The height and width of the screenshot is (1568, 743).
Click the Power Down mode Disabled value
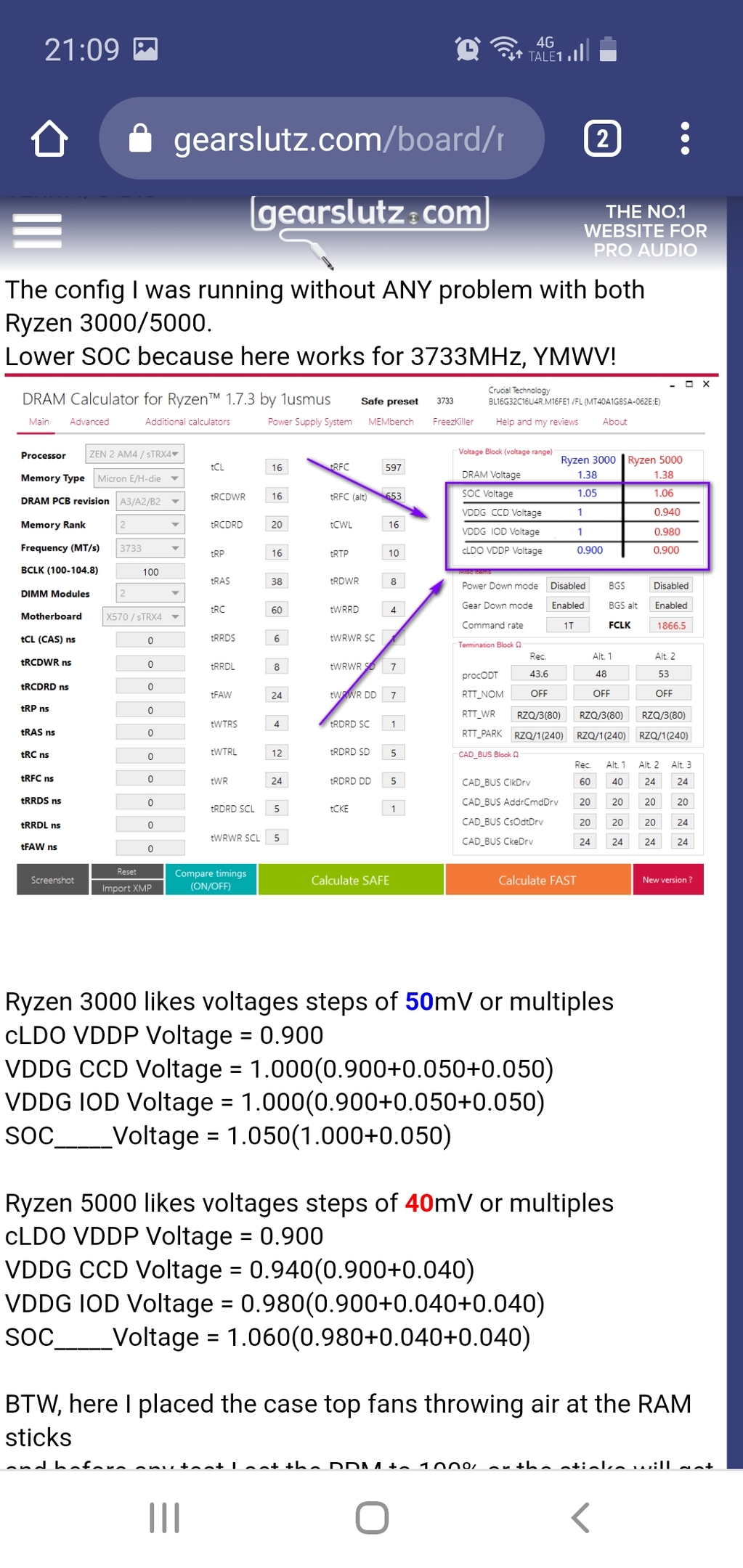[568, 586]
